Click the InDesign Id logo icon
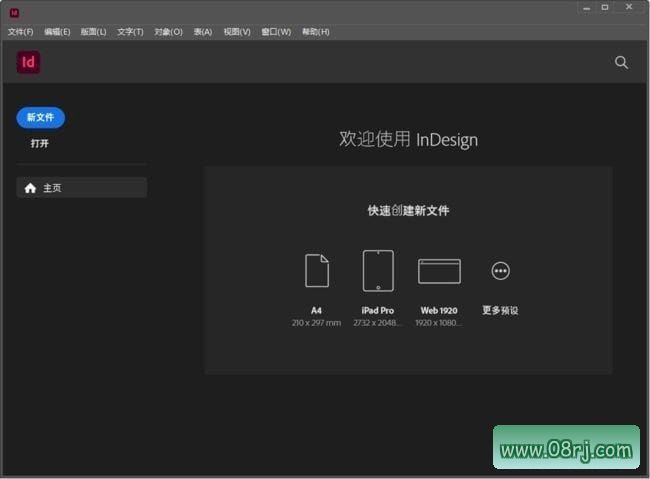Viewport: 650px width, 479px height. 28,62
